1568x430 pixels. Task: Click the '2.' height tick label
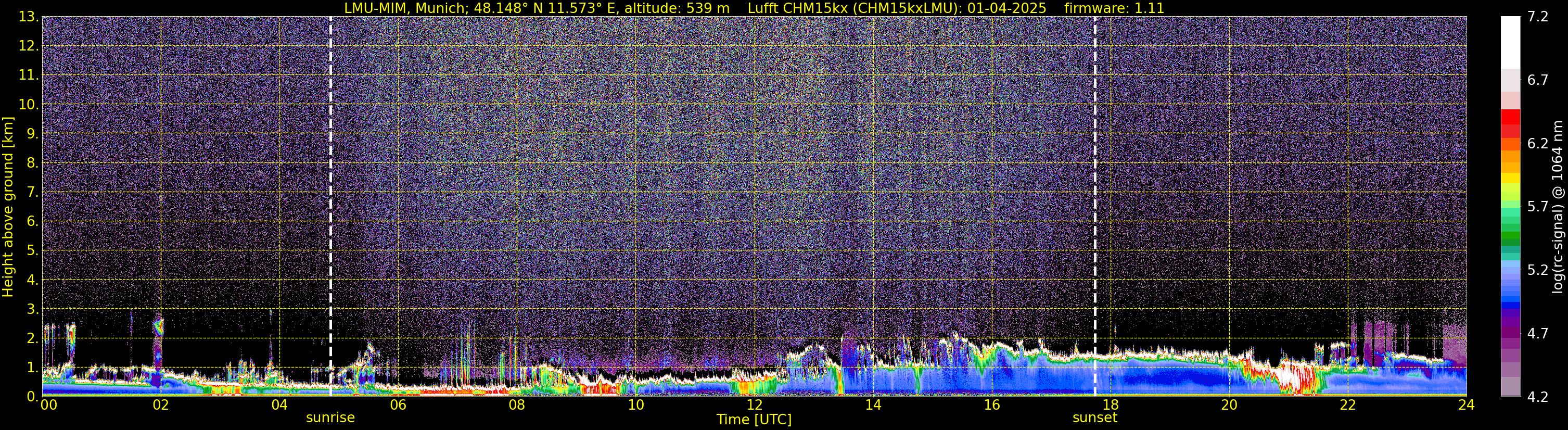coord(32,339)
